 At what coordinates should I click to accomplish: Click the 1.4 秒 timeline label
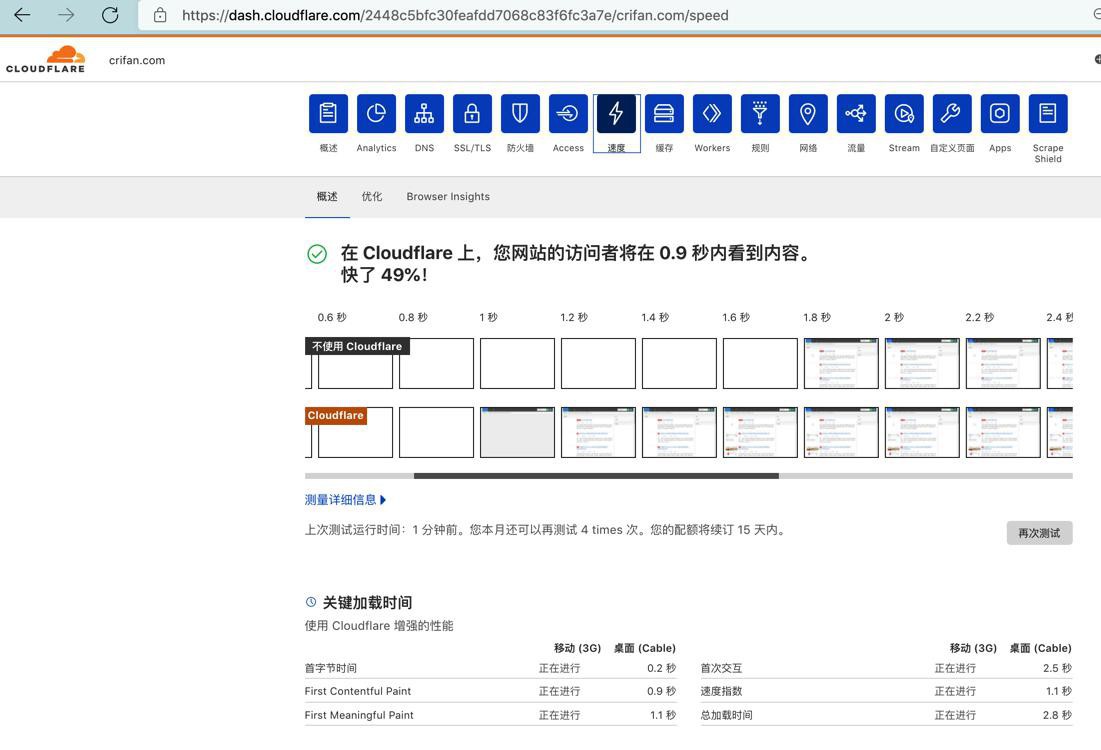(655, 317)
